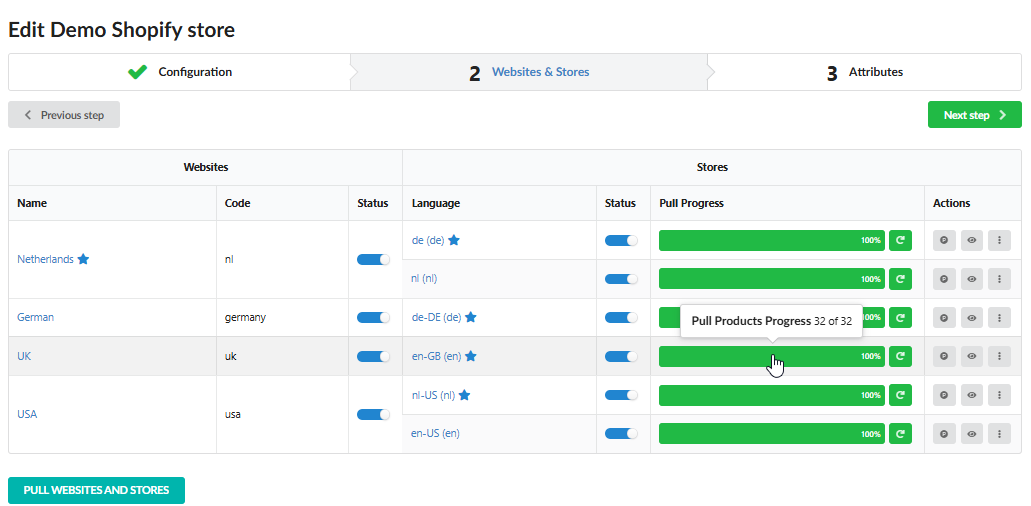The width and height of the screenshot is (1031, 506).
Task: Refresh pull progress for en-US (en) store
Action: (900, 434)
